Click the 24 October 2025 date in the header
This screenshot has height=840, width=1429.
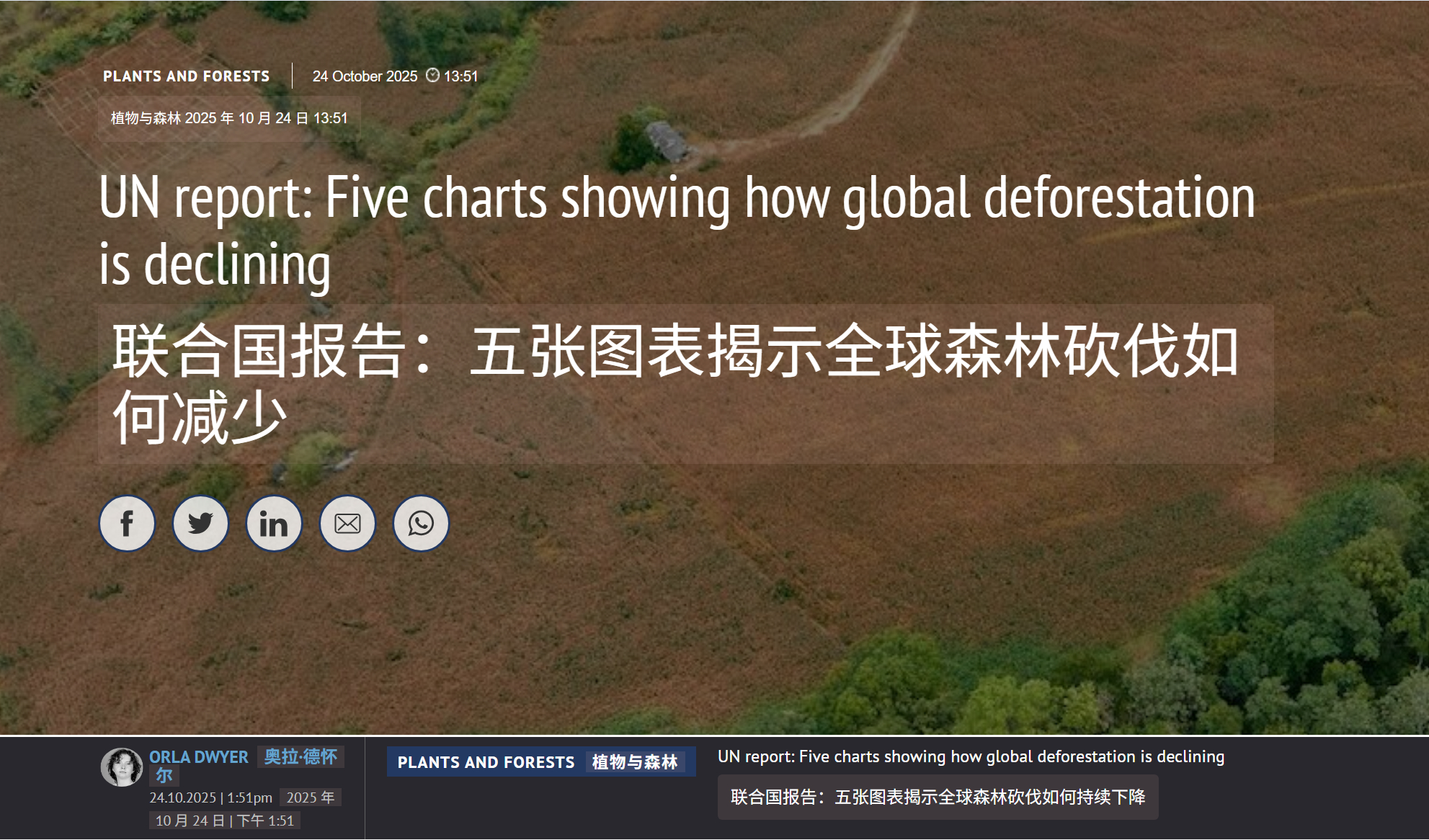click(365, 75)
